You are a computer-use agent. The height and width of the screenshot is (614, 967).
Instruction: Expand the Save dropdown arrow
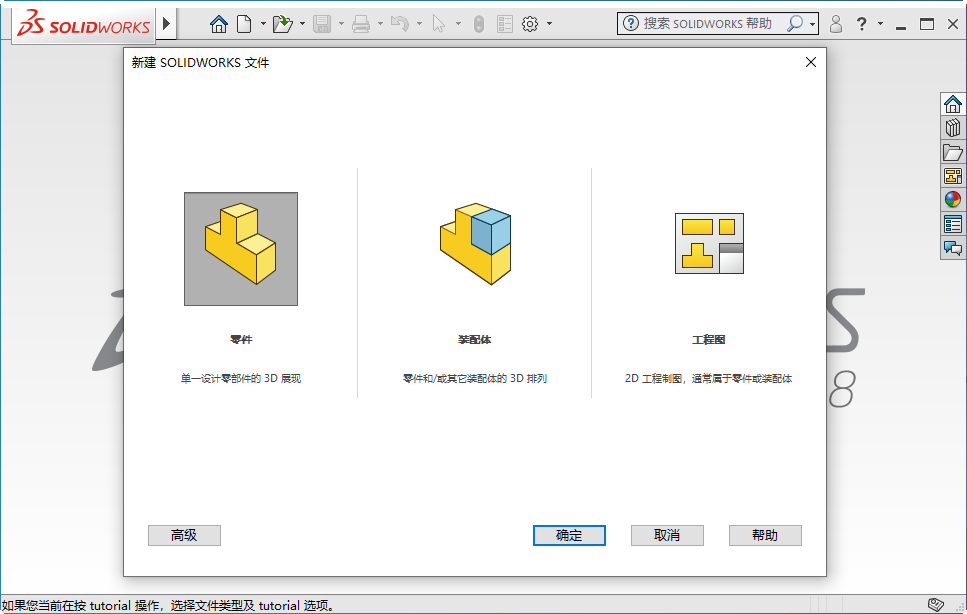coord(341,24)
